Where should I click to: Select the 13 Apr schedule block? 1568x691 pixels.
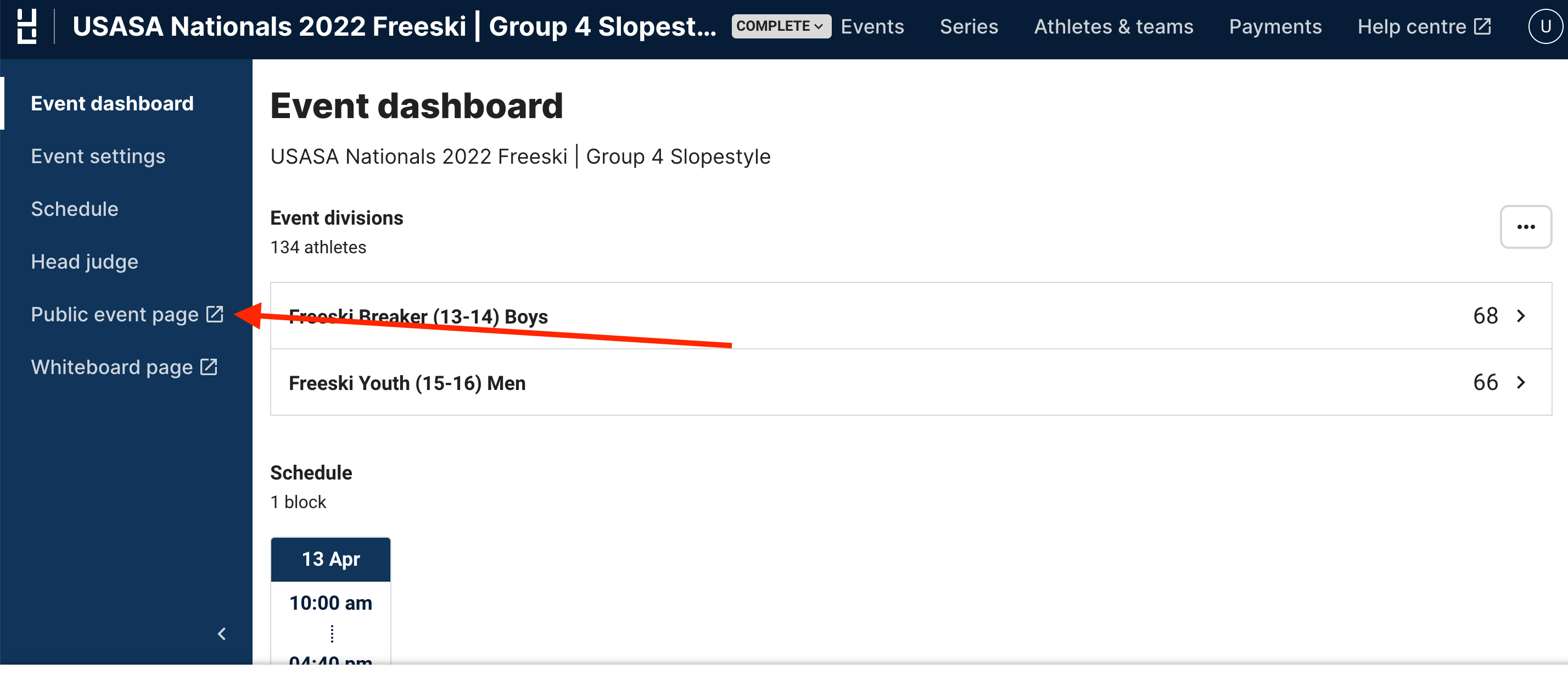331,559
